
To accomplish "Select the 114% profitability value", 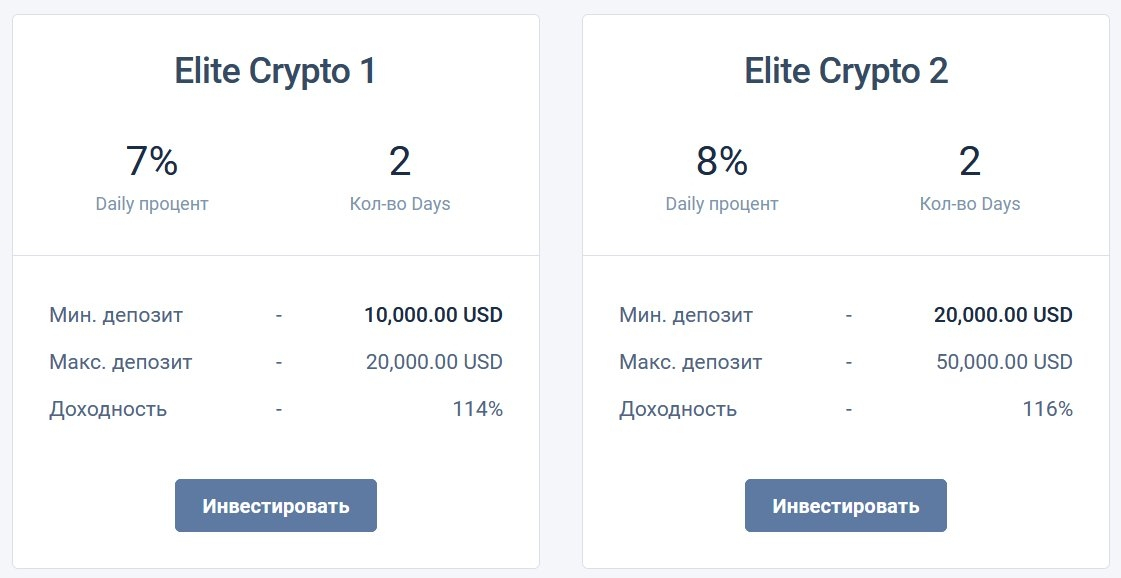I will point(476,409).
